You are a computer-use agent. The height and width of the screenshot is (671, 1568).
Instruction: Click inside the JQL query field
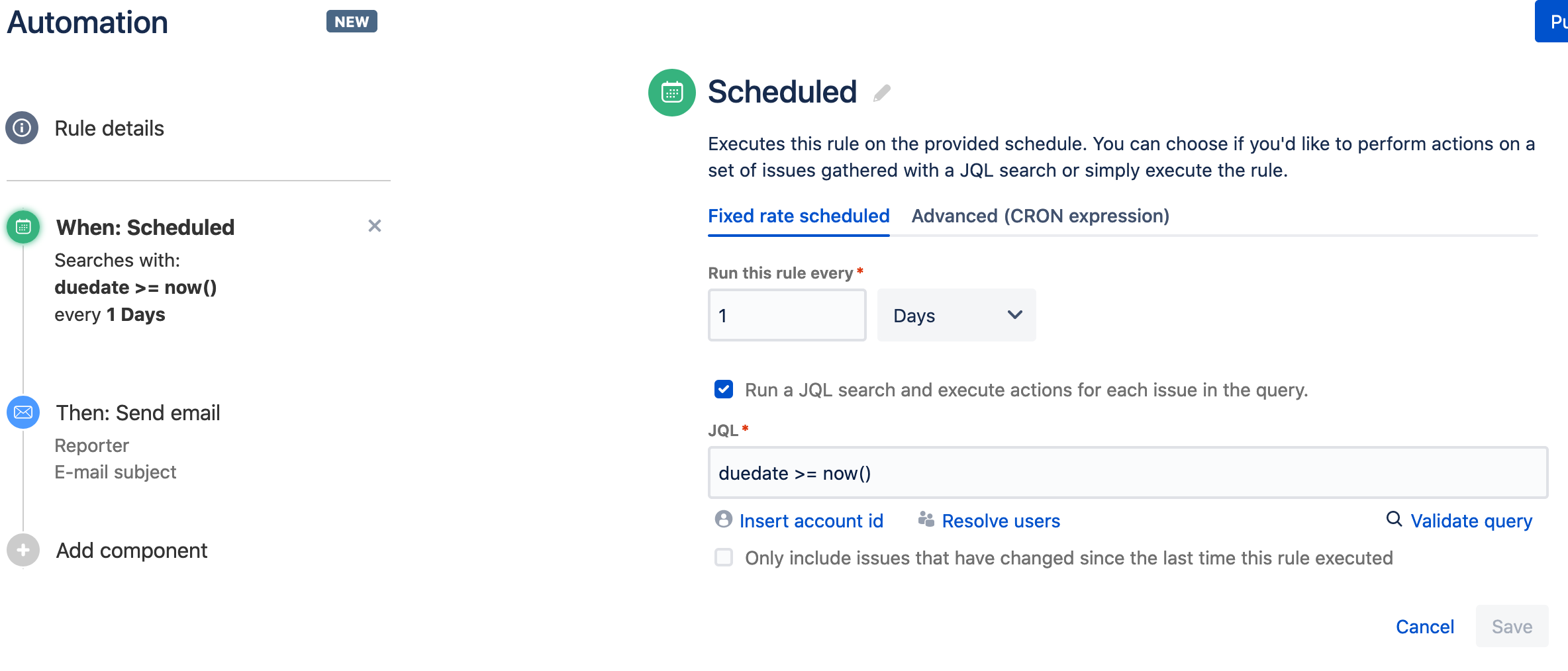(1126, 473)
